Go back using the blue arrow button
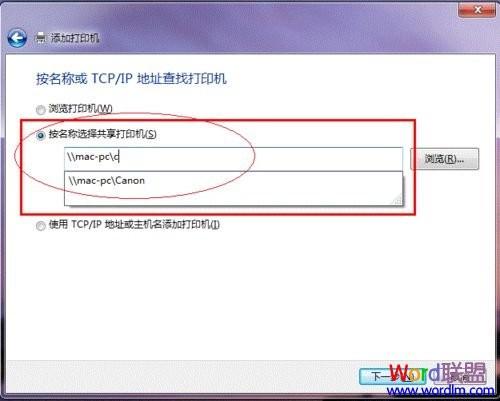 point(17,38)
